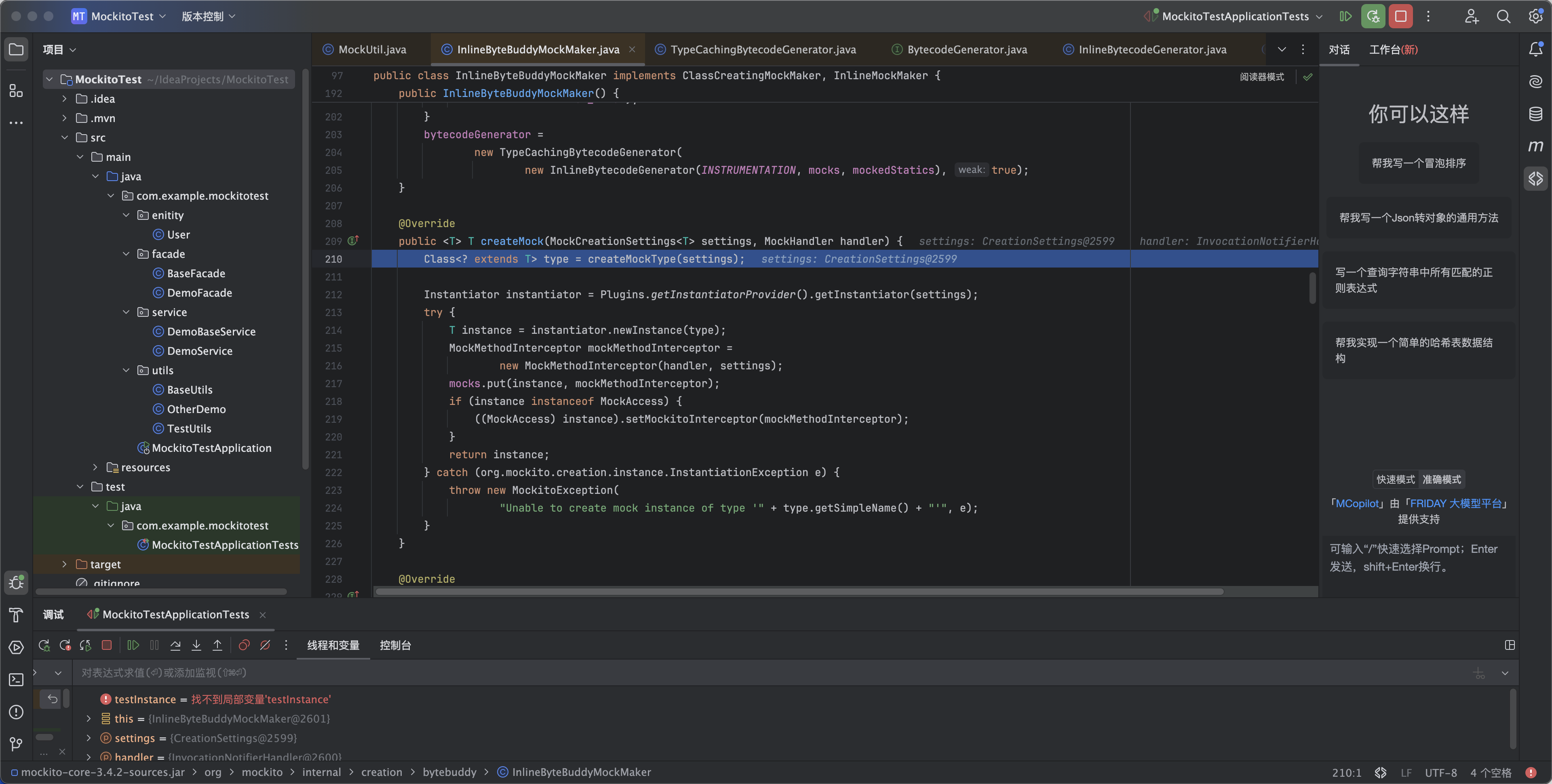The image size is (1552, 784).
Task: Open the MCopilot plugin sidebar icon
Action: (1536, 178)
